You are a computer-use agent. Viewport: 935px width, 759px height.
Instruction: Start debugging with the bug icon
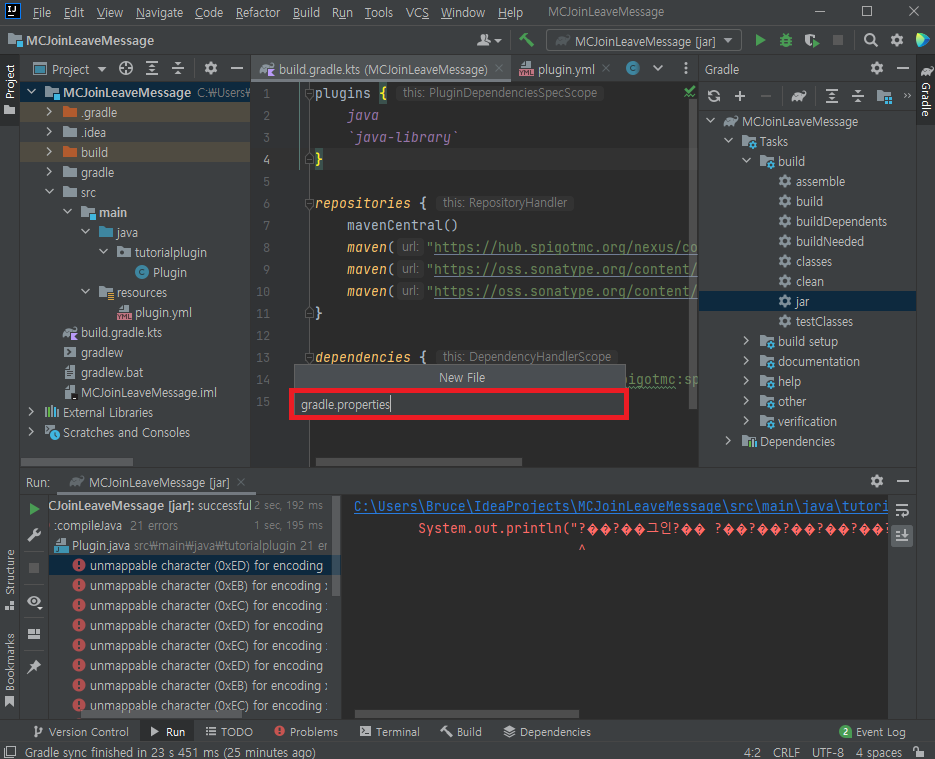pos(786,40)
